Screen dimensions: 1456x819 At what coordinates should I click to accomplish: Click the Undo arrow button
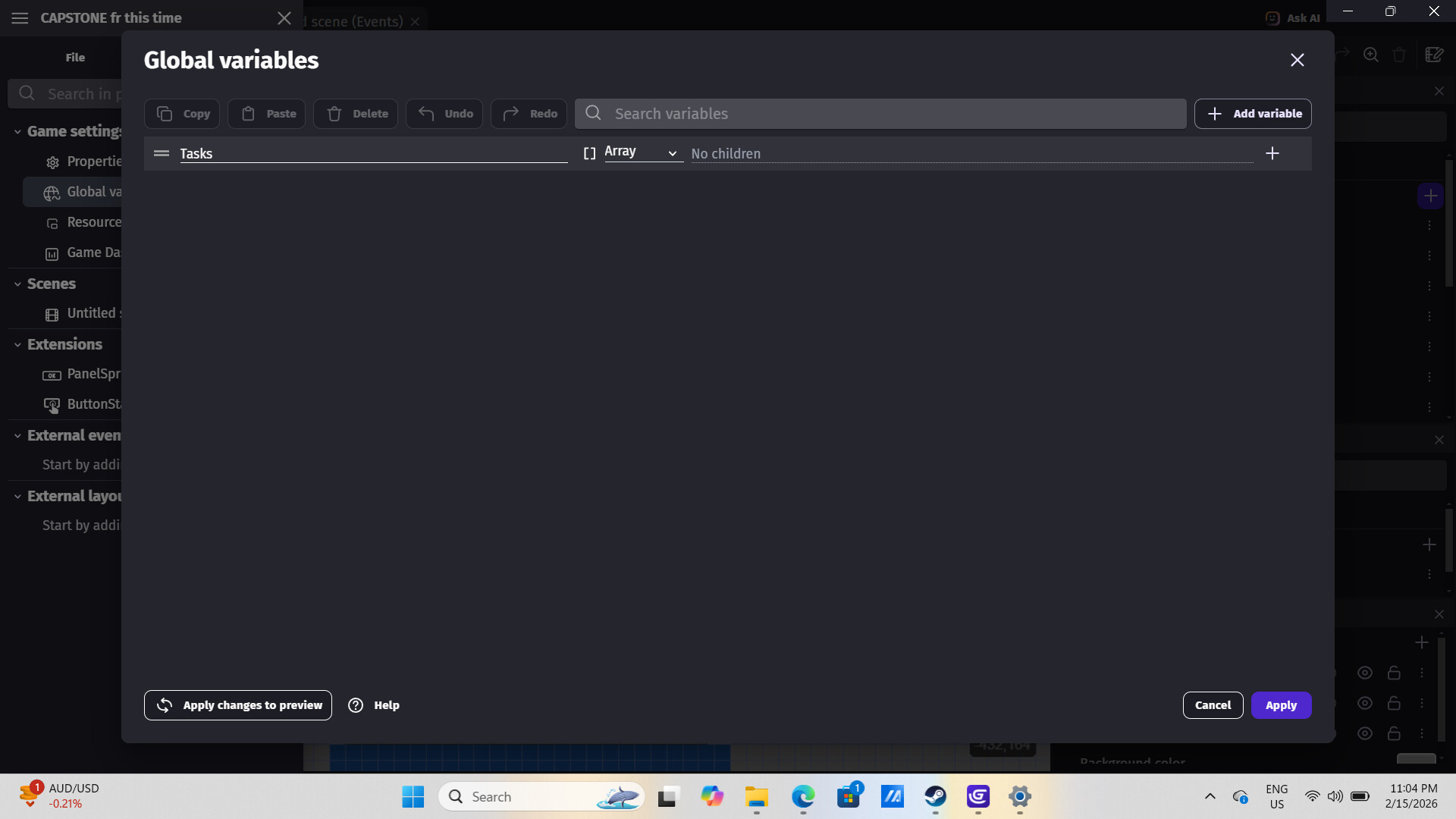tap(444, 114)
